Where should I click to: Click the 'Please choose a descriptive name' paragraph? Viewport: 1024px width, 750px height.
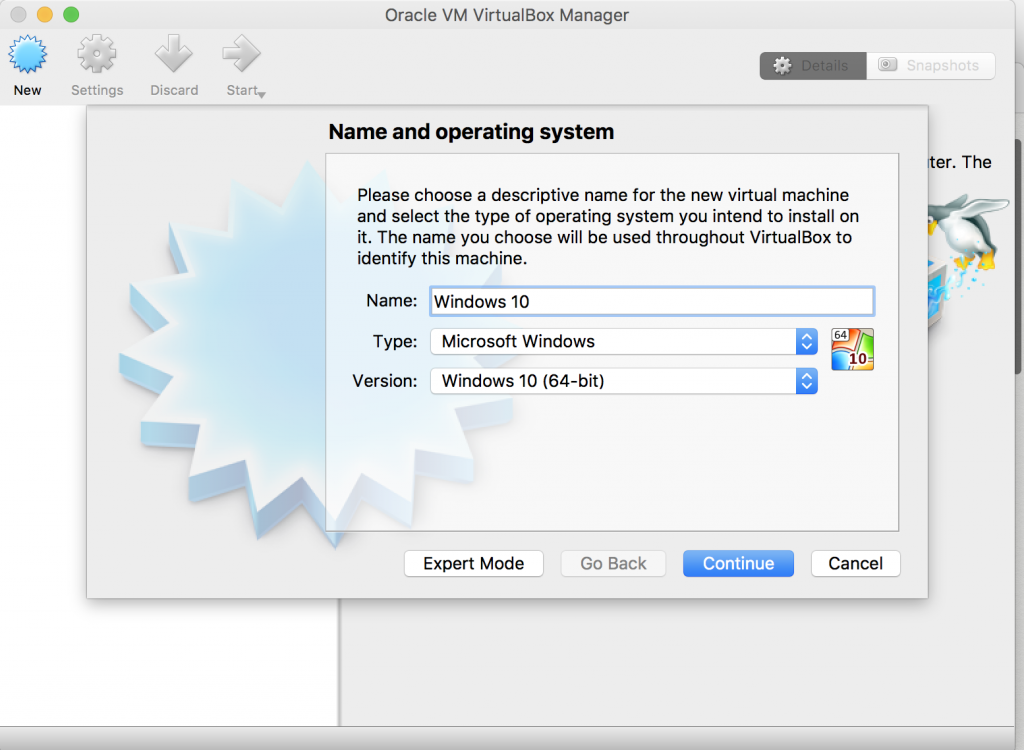[608, 227]
